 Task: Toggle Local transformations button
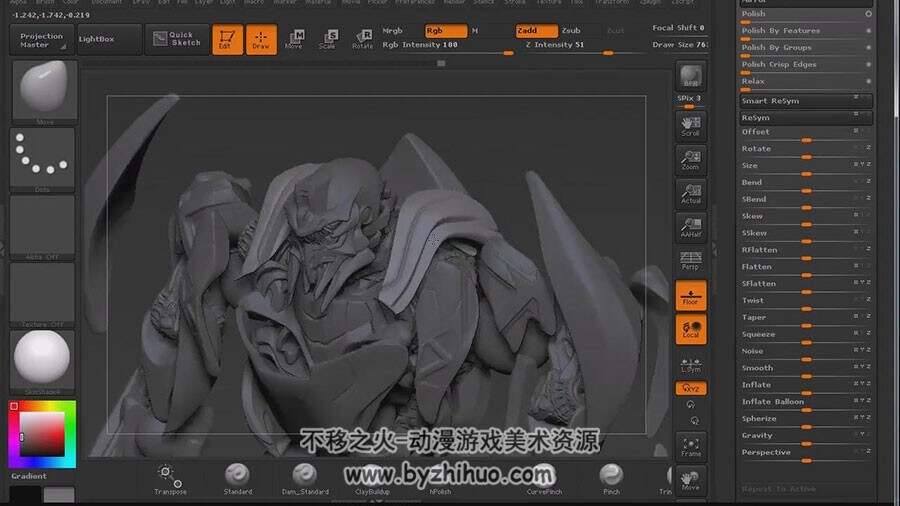(x=690, y=329)
